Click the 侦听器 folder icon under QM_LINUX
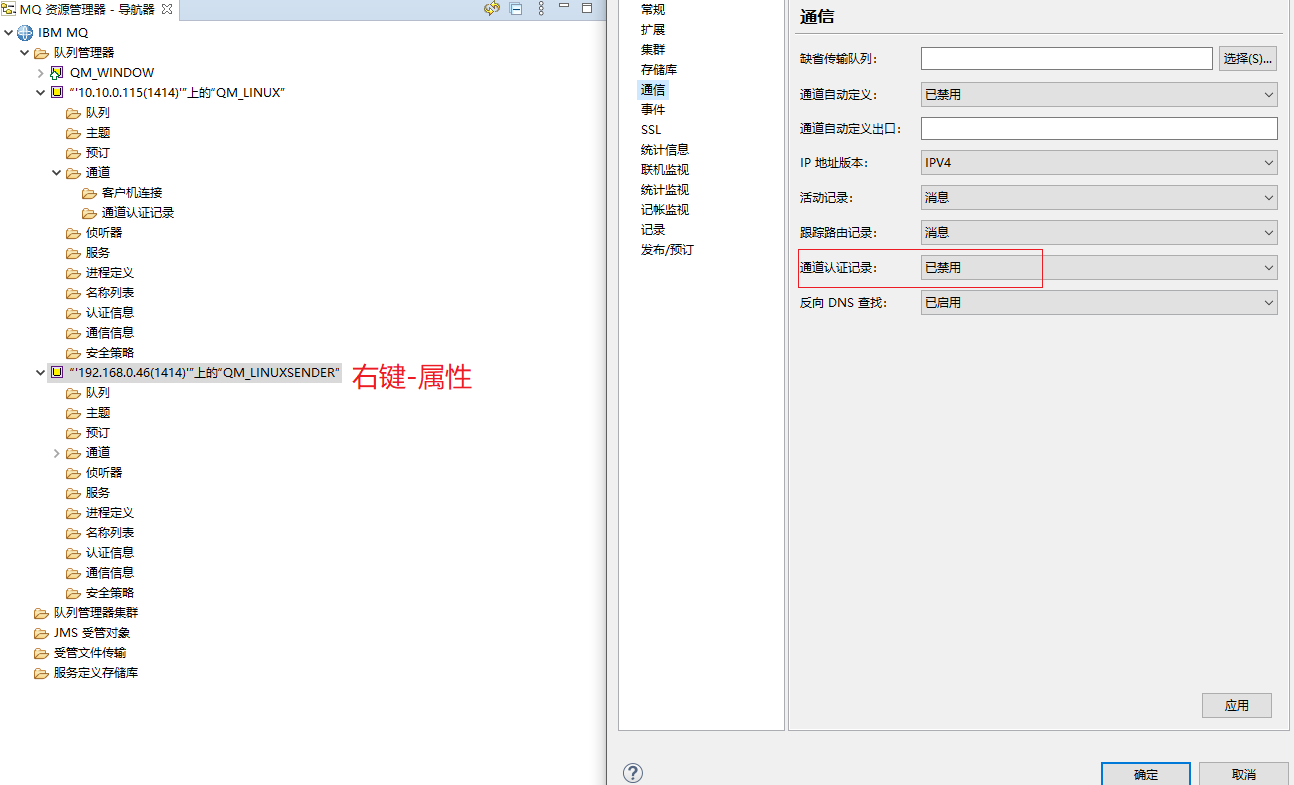This screenshot has width=1294, height=785. [73, 232]
